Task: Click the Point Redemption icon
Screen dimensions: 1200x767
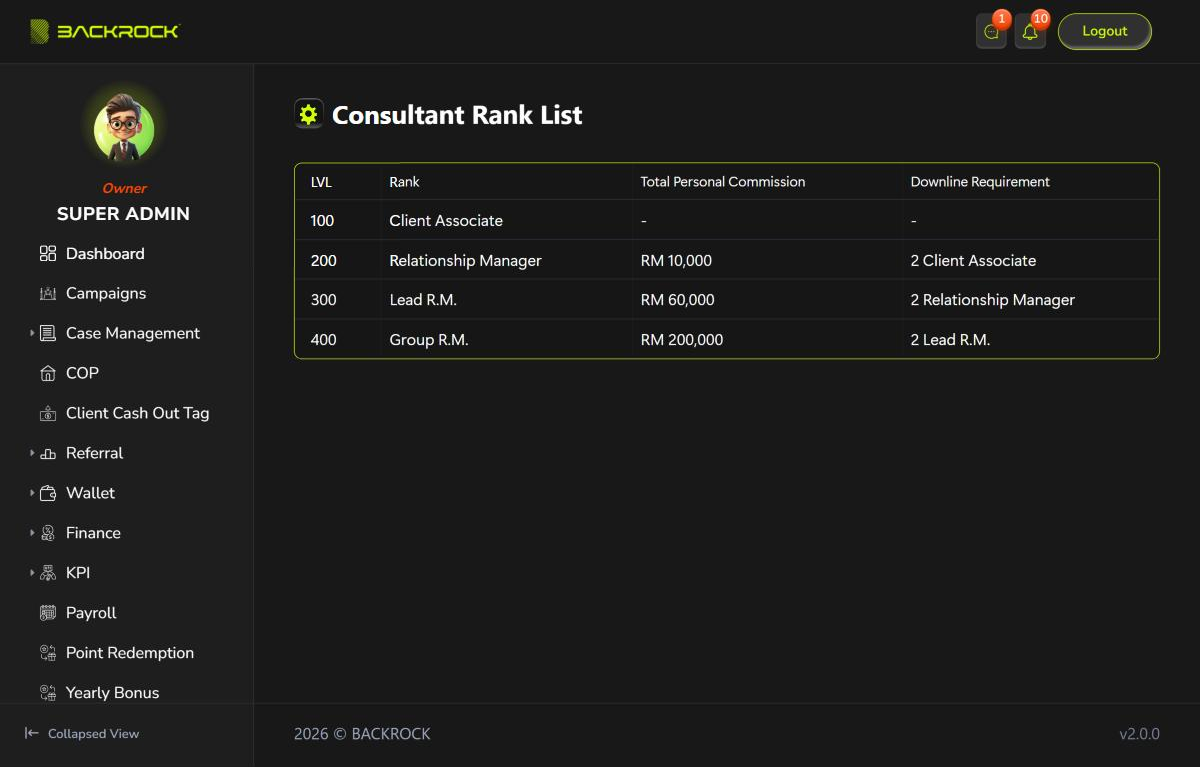Action: [x=48, y=653]
